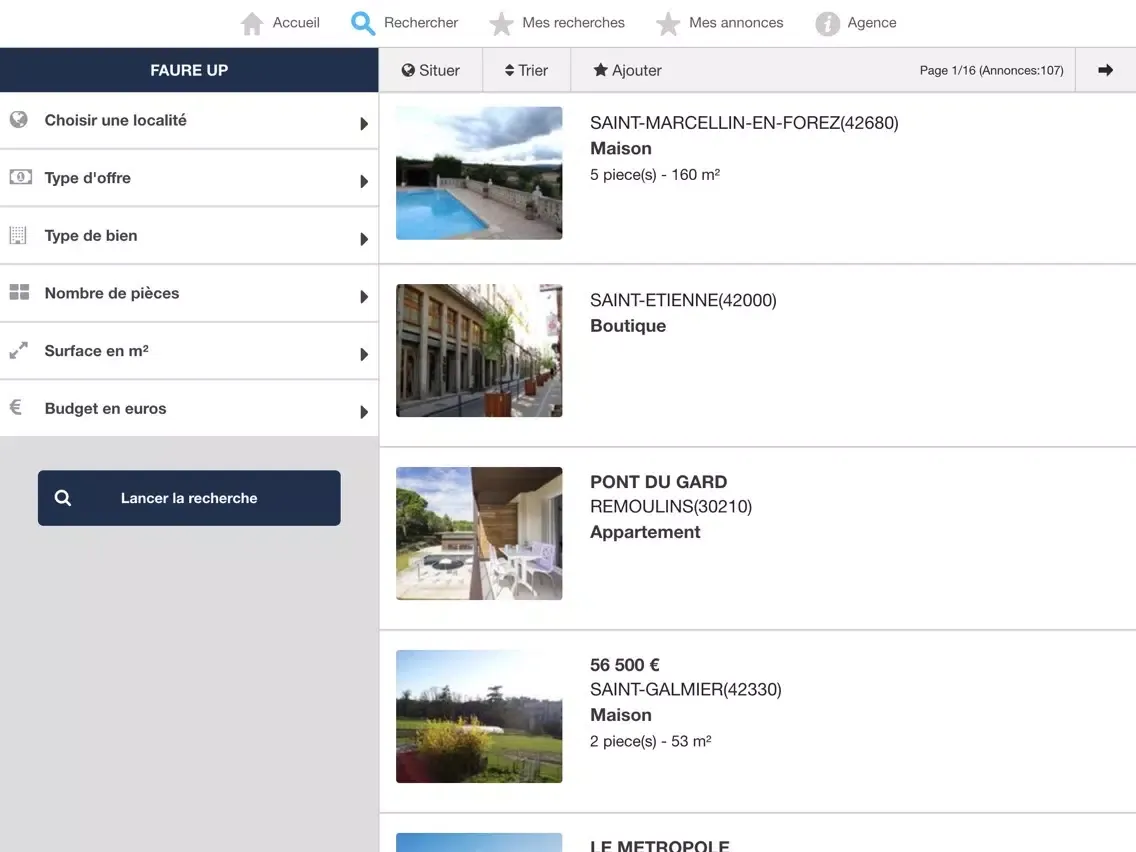Click SAINT-GALMIER(42330) listing text
The height and width of the screenshot is (852, 1136).
click(x=685, y=690)
